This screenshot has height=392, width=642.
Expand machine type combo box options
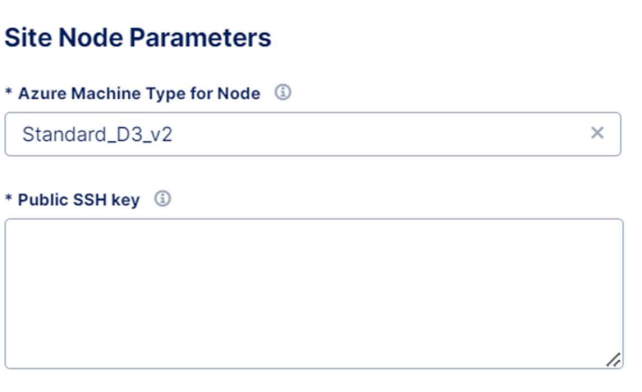point(313,134)
